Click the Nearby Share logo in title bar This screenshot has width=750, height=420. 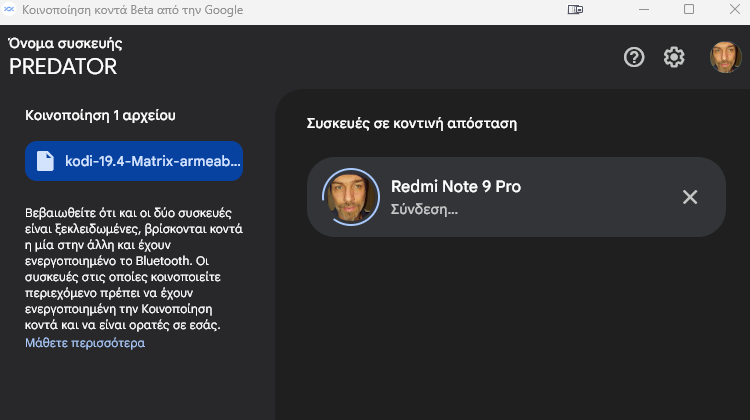[x=9, y=9]
